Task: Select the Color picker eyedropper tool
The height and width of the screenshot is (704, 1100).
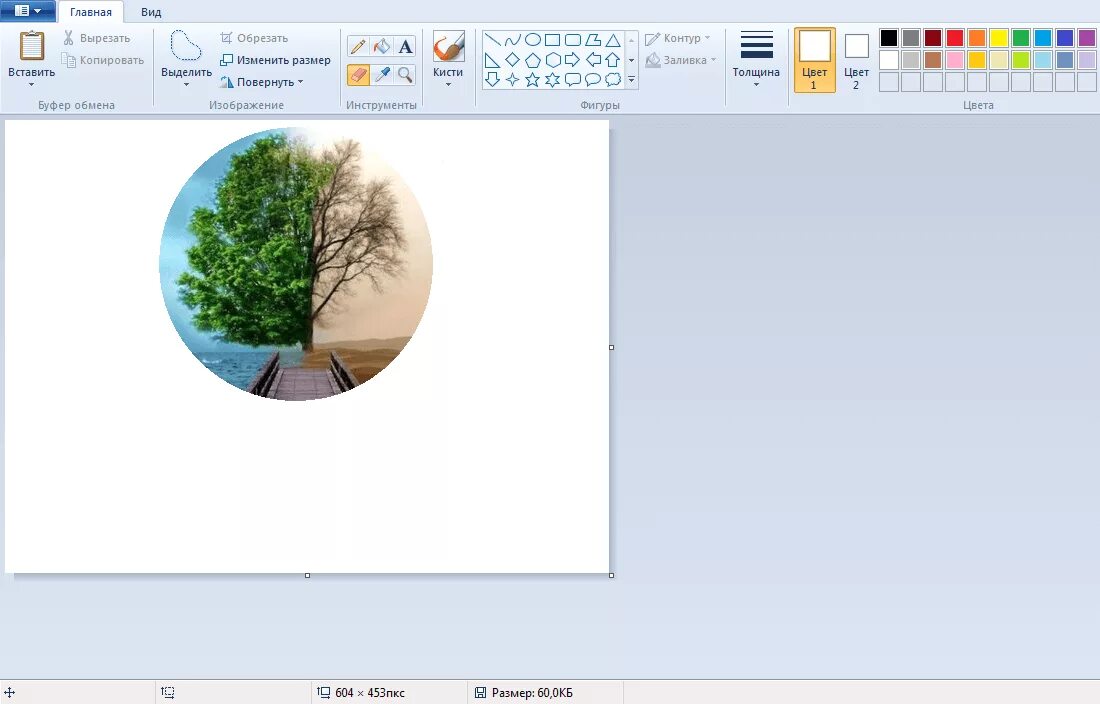Action: 382,74
